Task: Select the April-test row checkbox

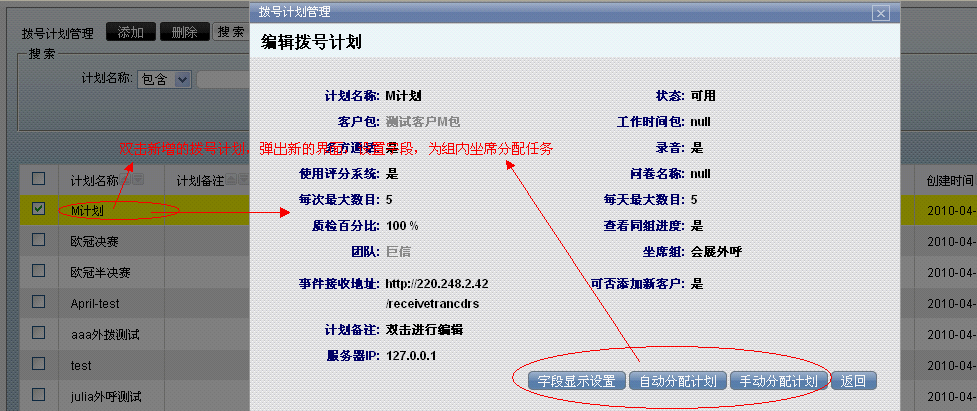Action: [x=39, y=302]
